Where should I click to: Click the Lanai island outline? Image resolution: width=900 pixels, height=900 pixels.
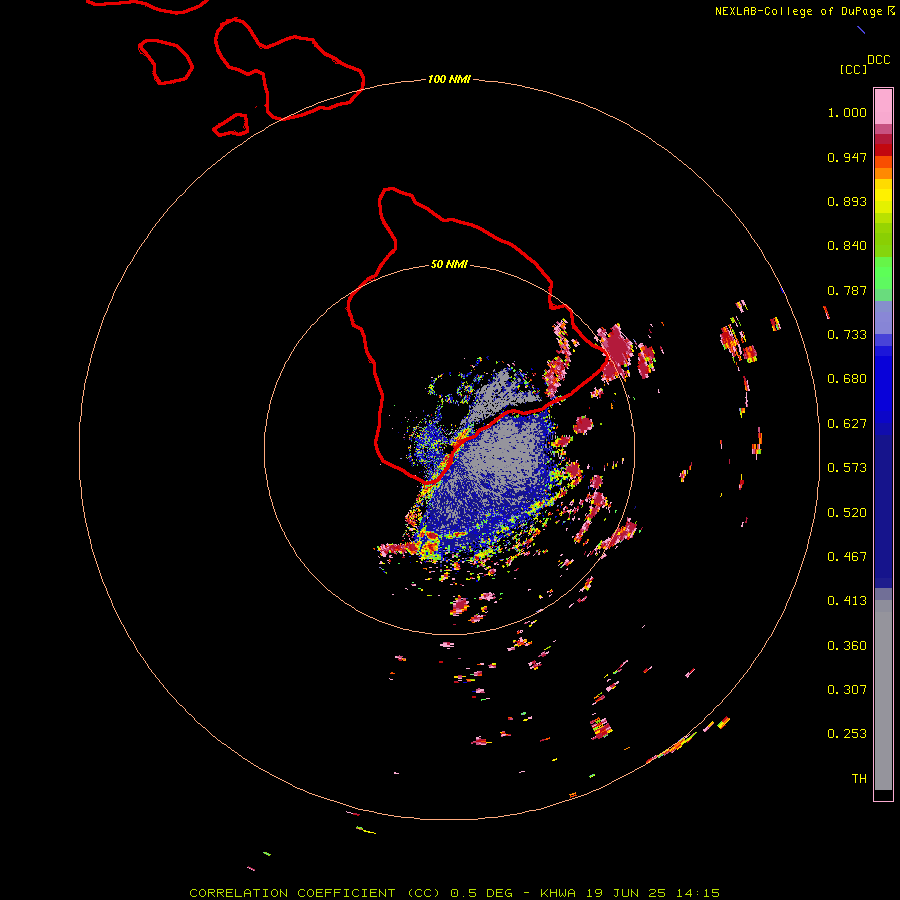pyautogui.click(x=166, y=61)
